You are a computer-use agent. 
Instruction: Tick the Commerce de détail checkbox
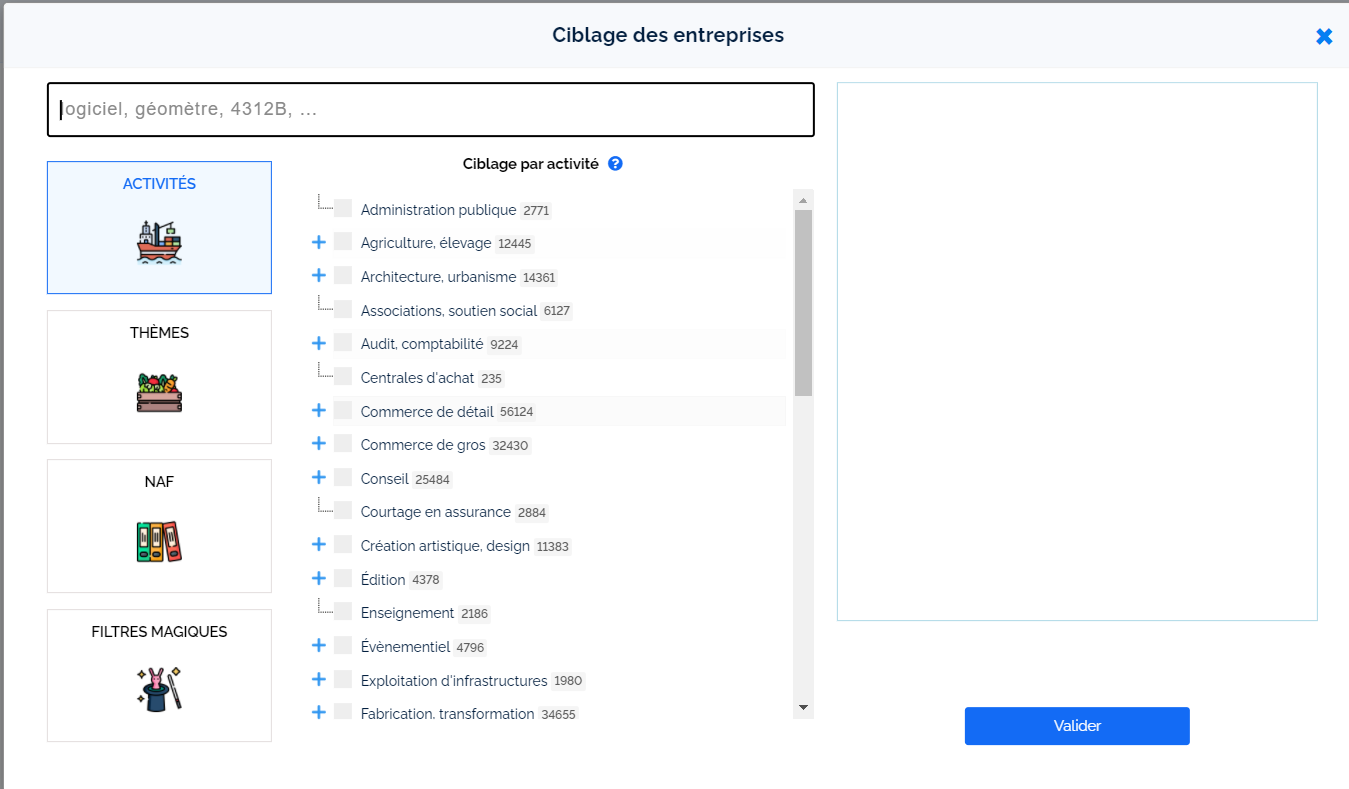coord(343,410)
